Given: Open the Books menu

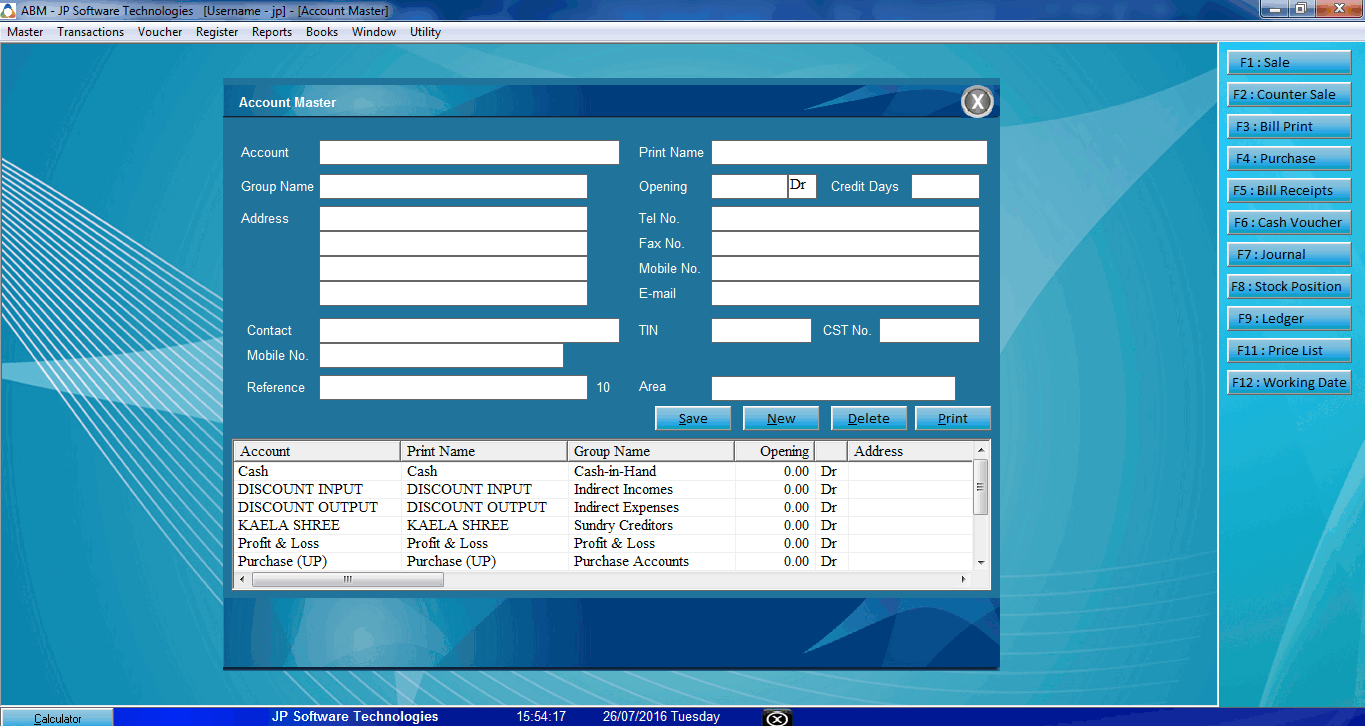Looking at the screenshot, I should 322,32.
